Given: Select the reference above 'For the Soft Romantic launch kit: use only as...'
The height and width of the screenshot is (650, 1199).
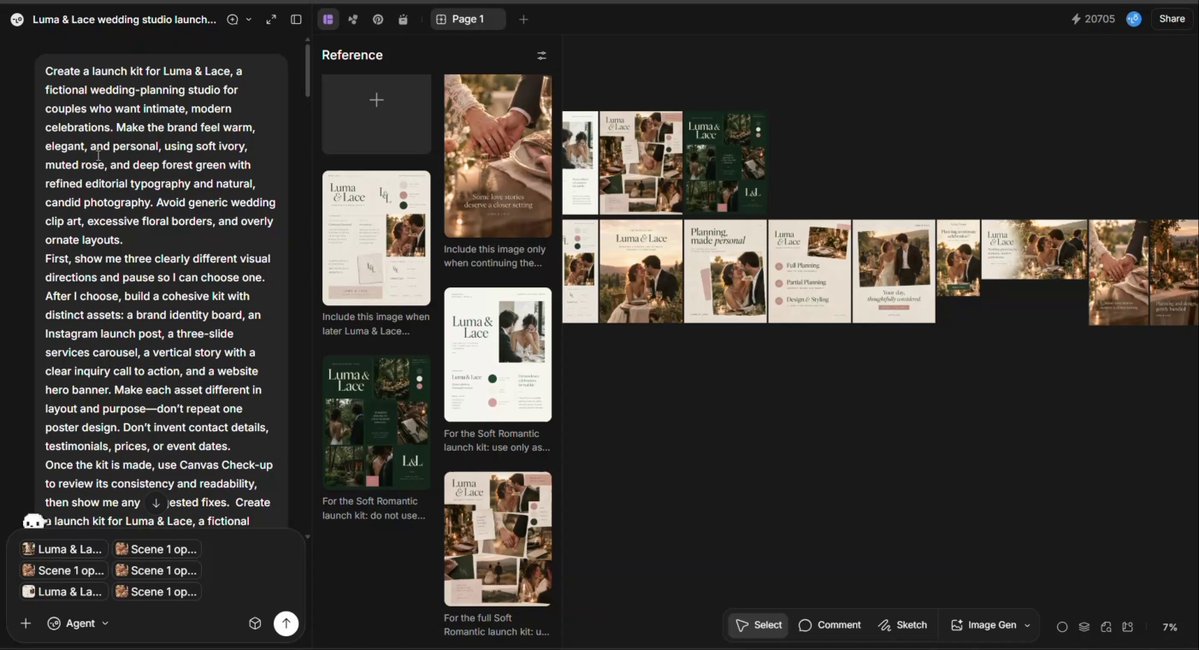Looking at the screenshot, I should [x=498, y=354].
